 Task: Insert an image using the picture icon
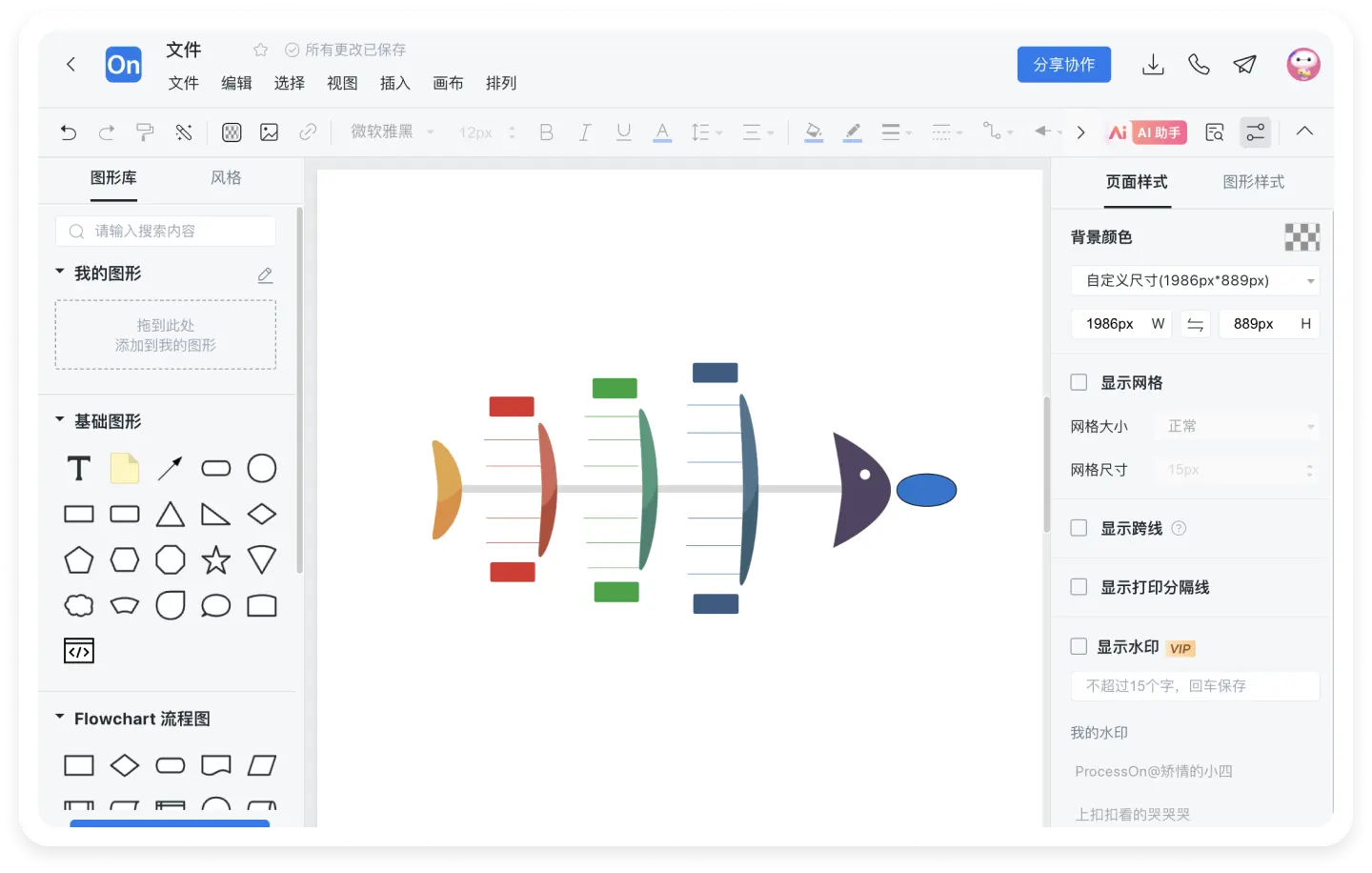(270, 132)
